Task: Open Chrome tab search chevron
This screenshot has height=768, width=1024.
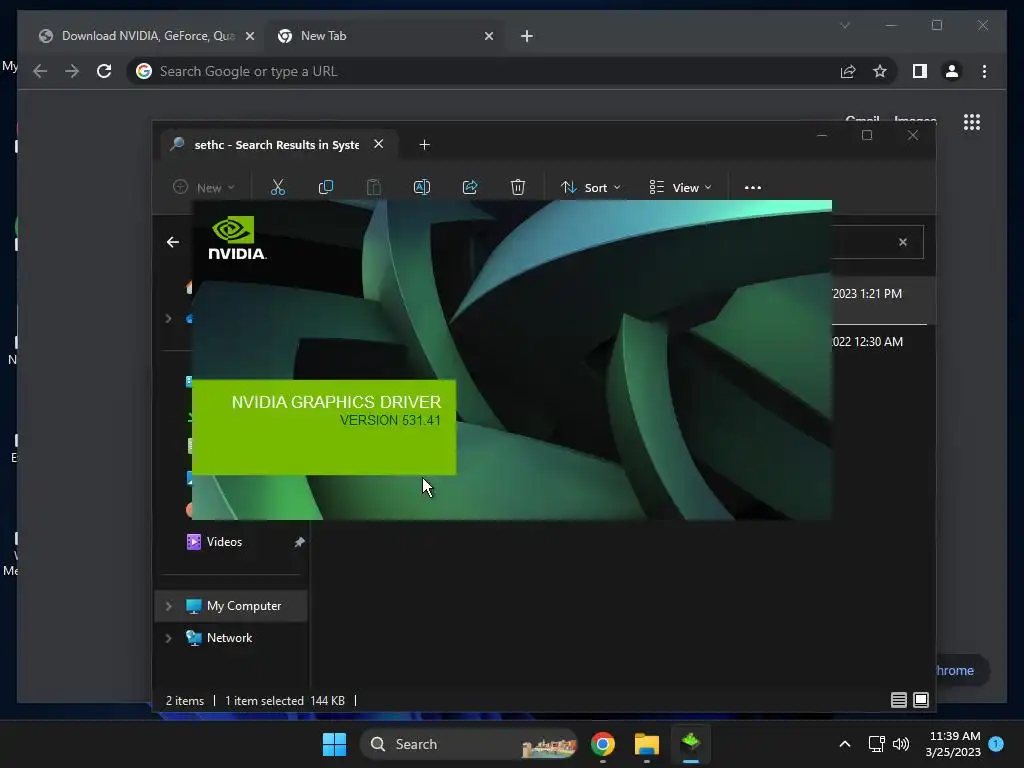Action: [844, 25]
